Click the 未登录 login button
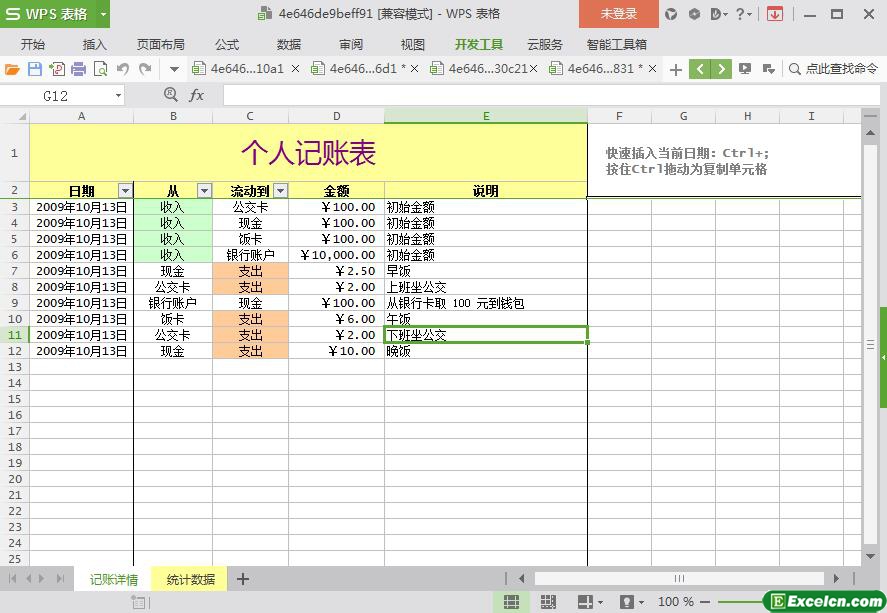 (618, 14)
